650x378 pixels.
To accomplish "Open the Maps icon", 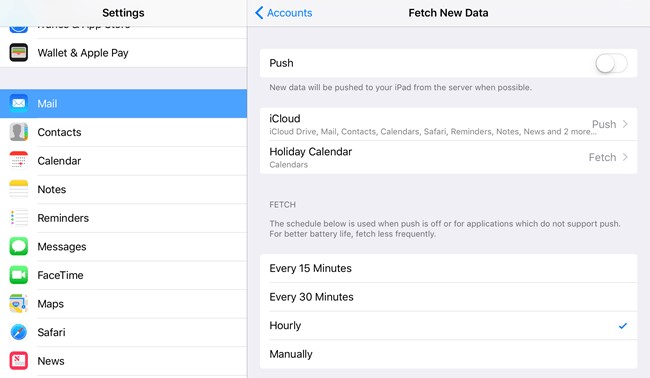I will [19, 304].
